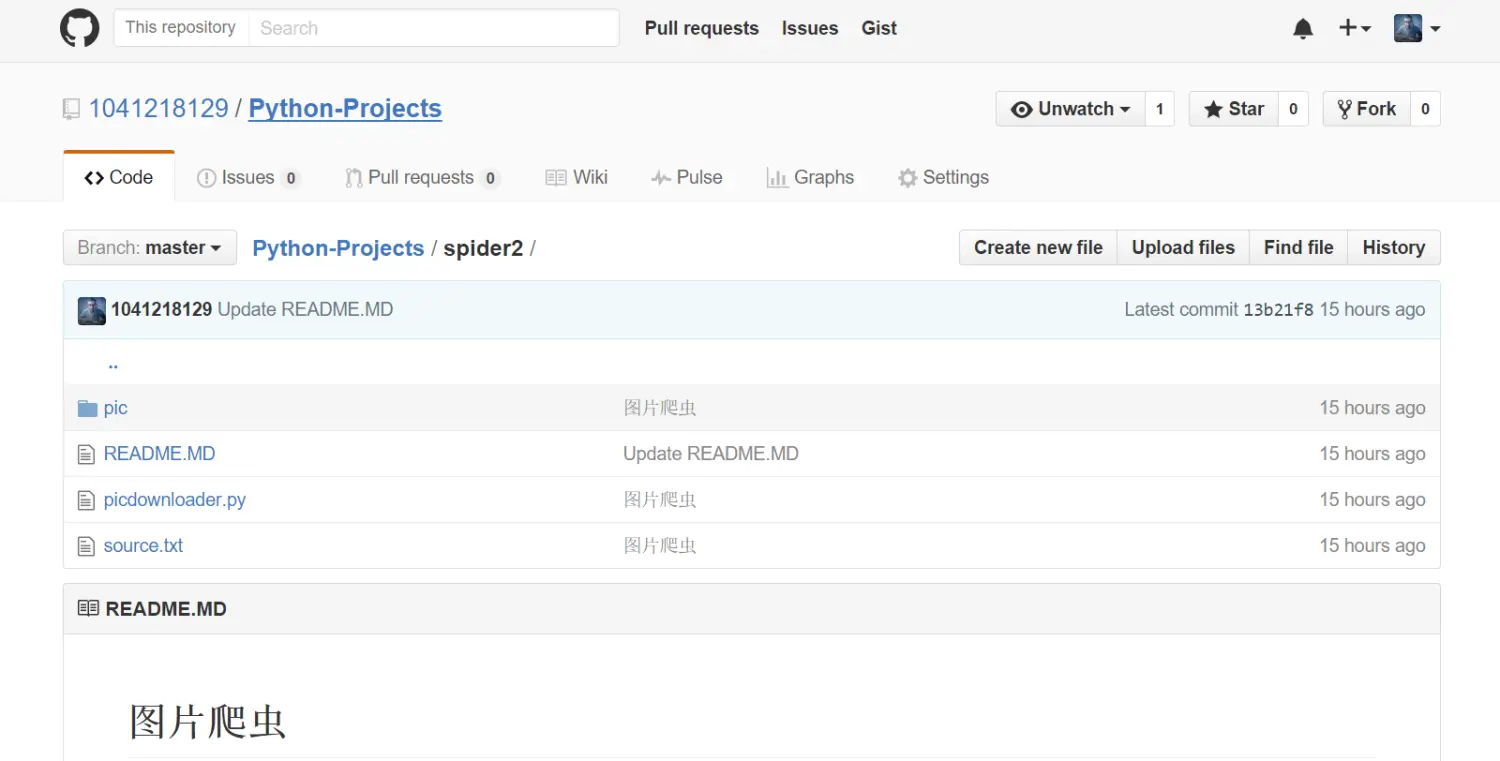This screenshot has height=761, width=1500.
Task: Click the watchers count of 1
Action: pyautogui.click(x=1160, y=109)
